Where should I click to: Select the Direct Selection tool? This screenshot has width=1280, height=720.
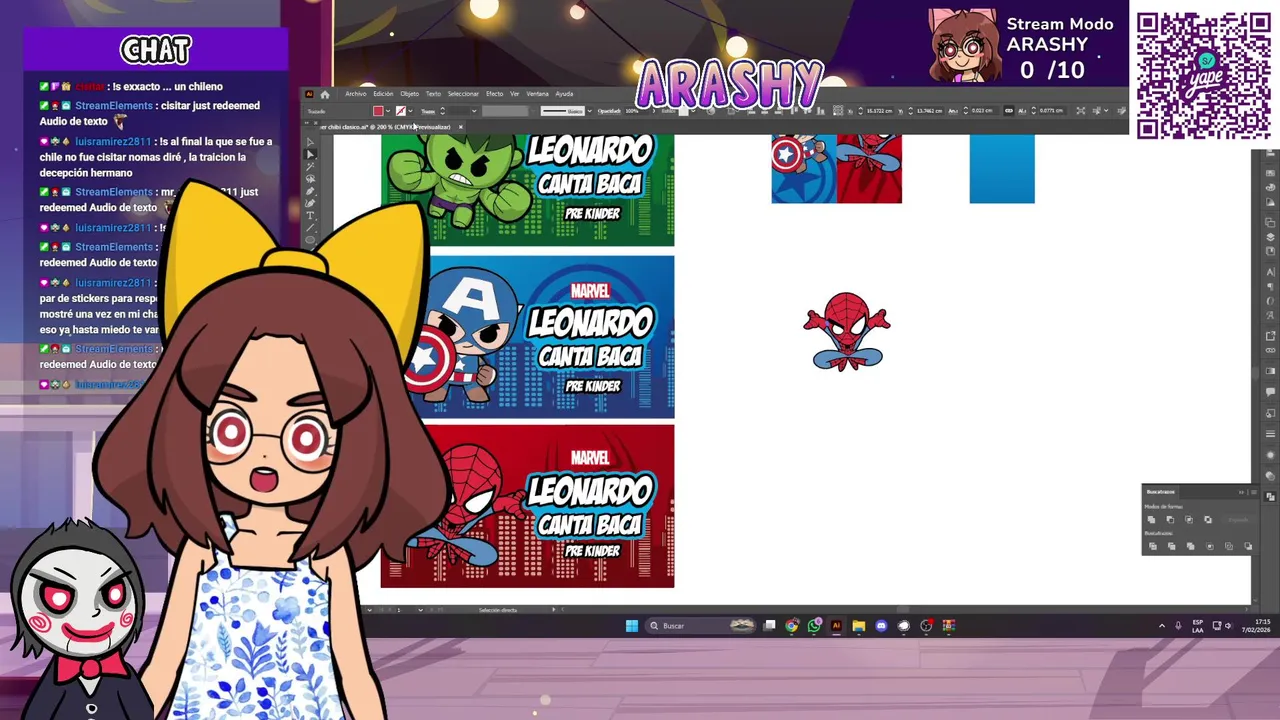[309, 154]
